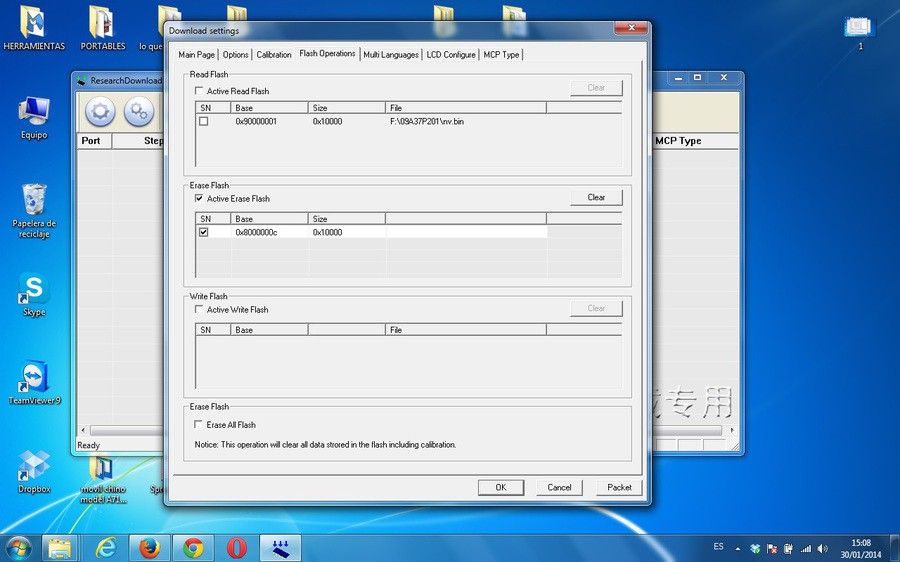900x562 pixels.
Task: Select the desktop icon labeled 1
Action: tap(860, 33)
